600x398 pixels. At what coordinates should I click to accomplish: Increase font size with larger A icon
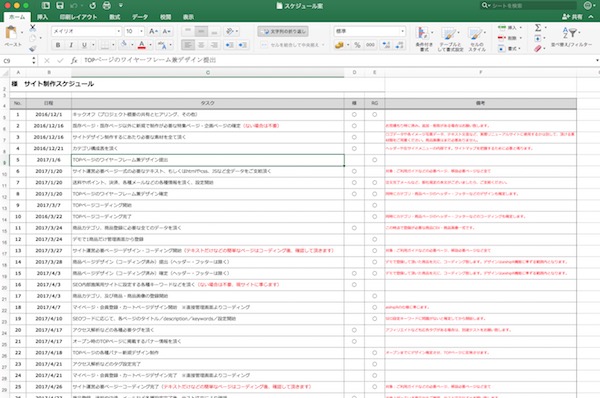pos(153,31)
